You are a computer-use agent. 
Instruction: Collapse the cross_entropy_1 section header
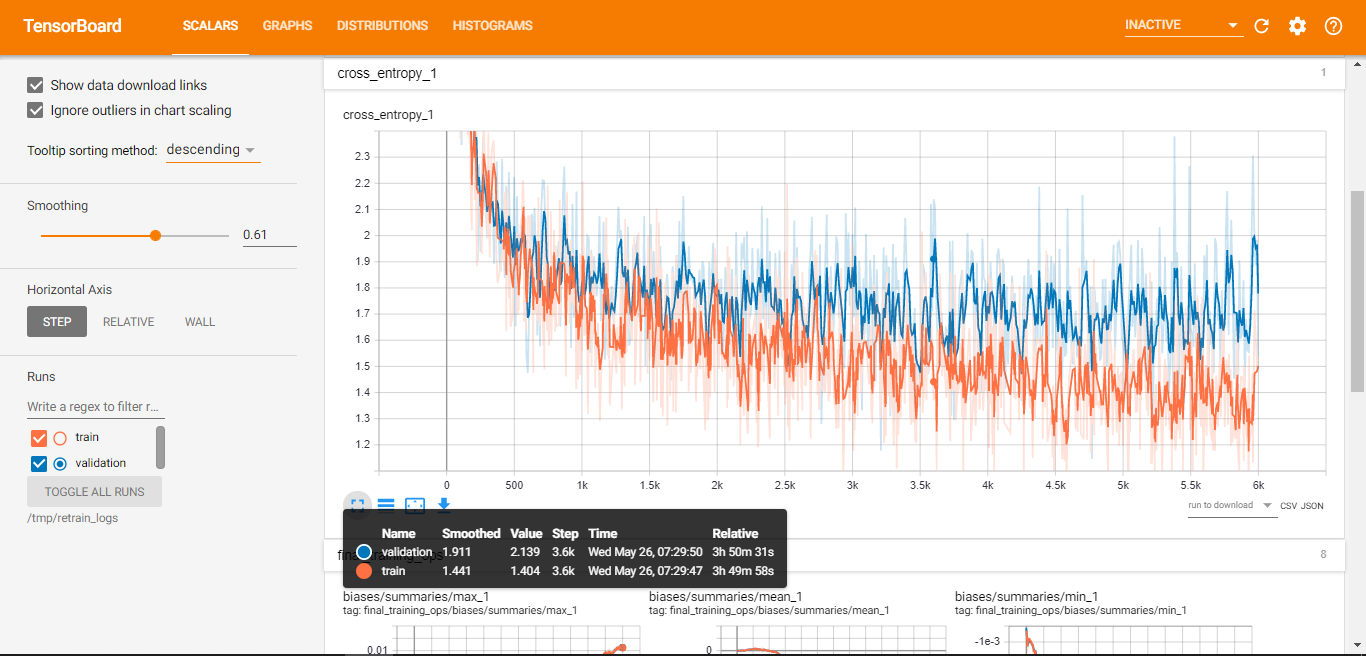pos(834,73)
